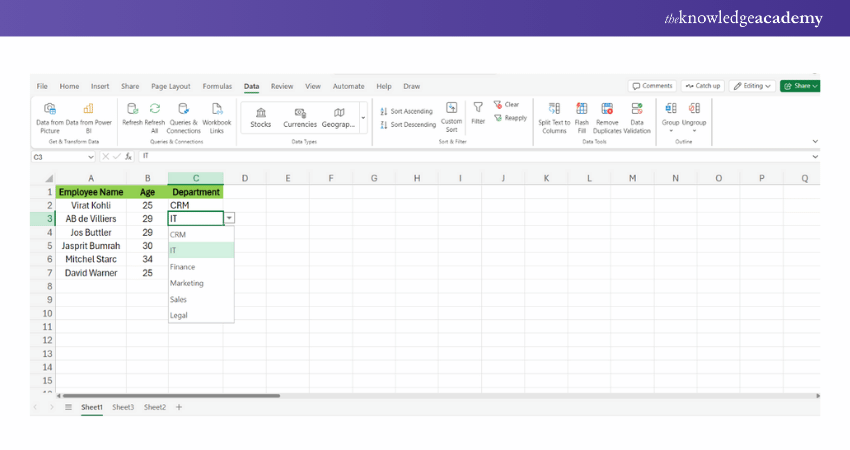Viewport: 850px width, 450px height.
Task: Click Refresh All in Queries group
Action: 155,110
